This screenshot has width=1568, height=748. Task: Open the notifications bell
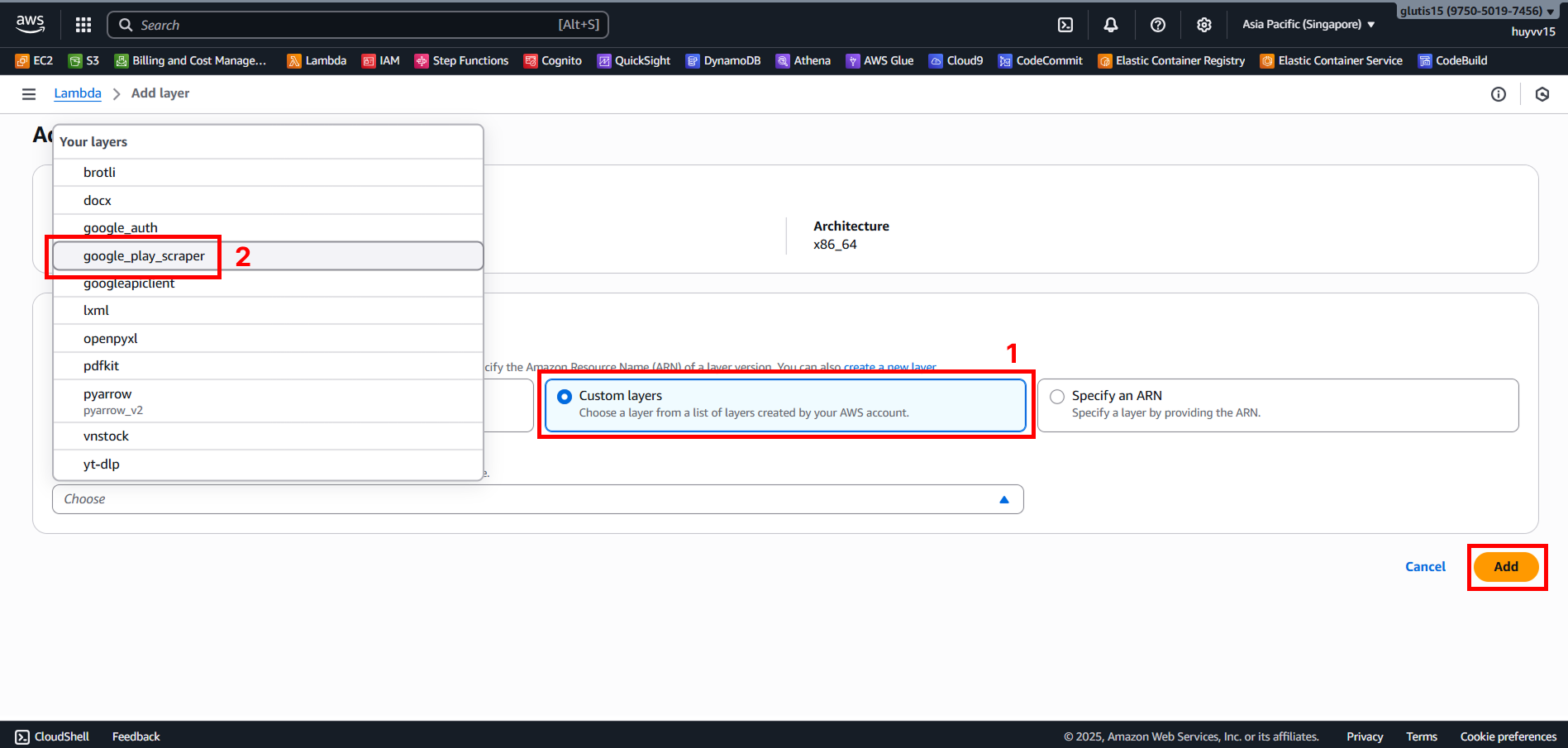1111,25
